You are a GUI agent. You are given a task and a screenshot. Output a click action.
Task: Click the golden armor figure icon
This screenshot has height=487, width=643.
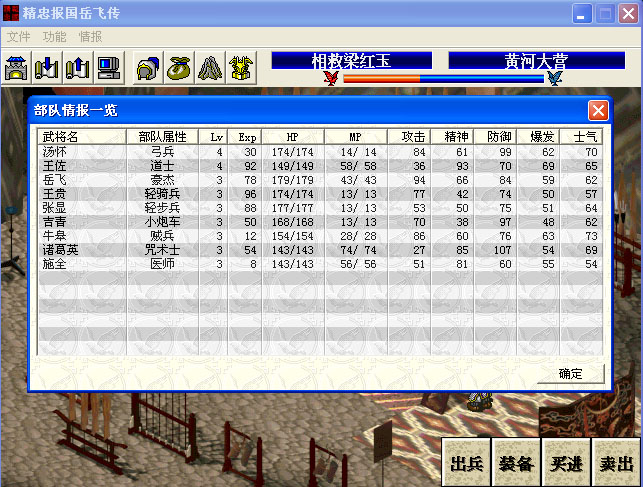[242, 68]
